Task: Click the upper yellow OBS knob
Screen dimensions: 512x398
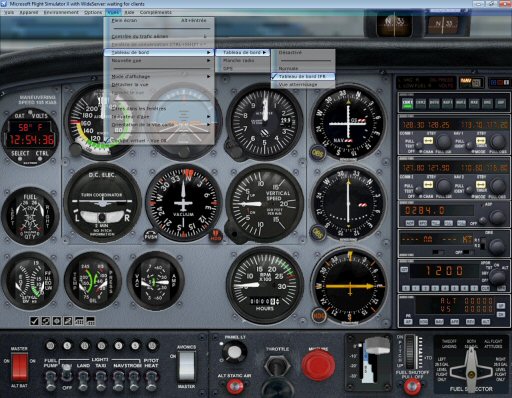Action: click(x=318, y=153)
